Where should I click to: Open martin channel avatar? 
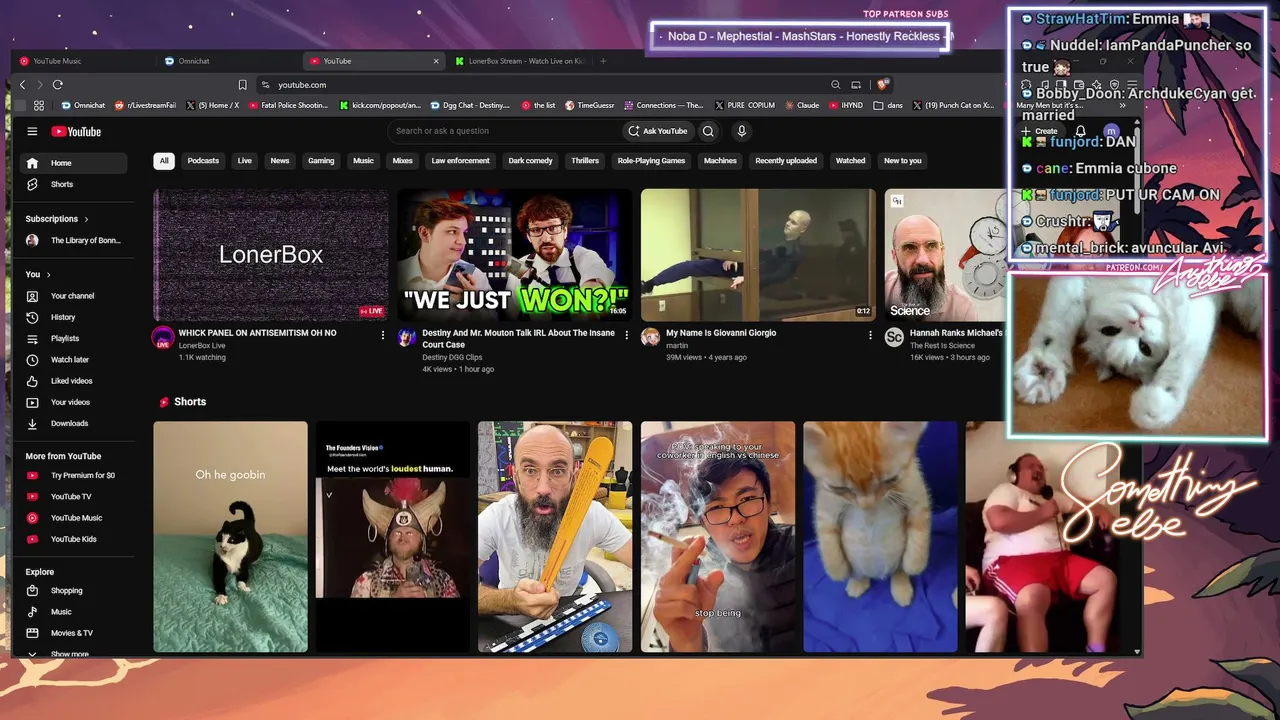point(650,337)
